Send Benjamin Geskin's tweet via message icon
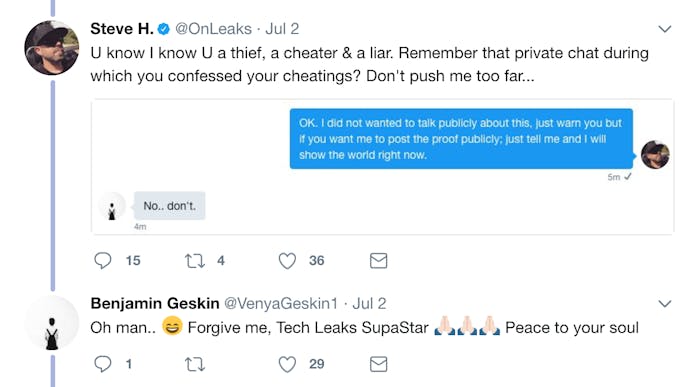This screenshot has height=387, width=700. [x=379, y=364]
